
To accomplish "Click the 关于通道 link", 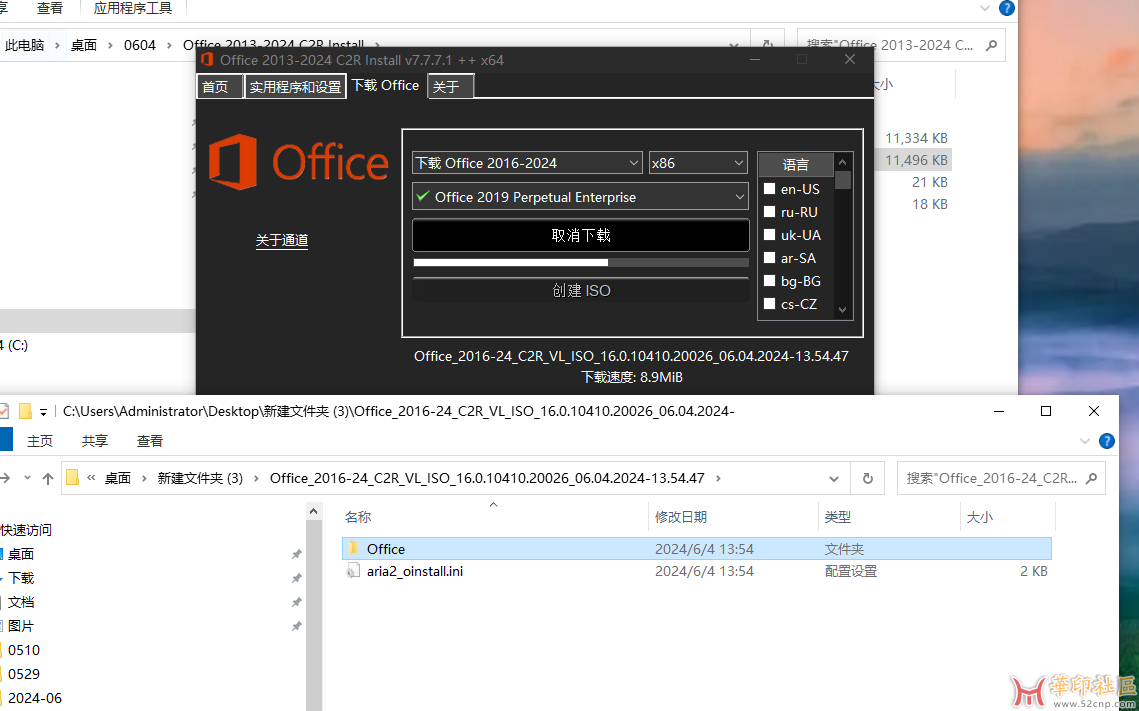I will pos(282,240).
